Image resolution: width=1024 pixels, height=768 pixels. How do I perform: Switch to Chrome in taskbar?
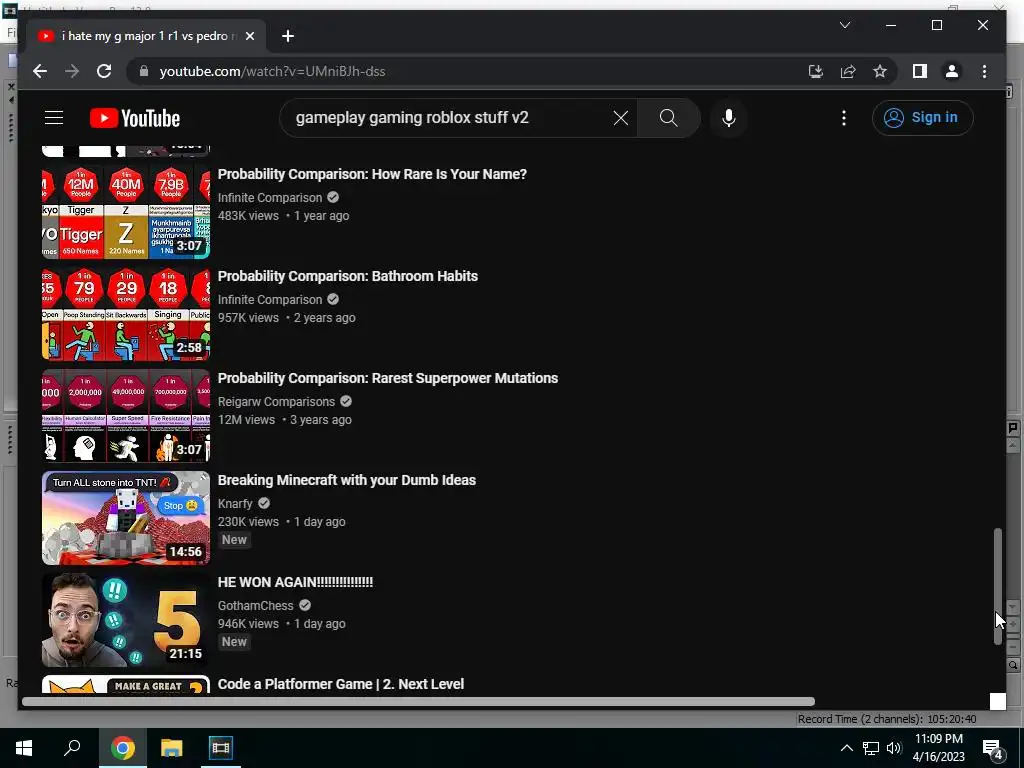[122, 748]
